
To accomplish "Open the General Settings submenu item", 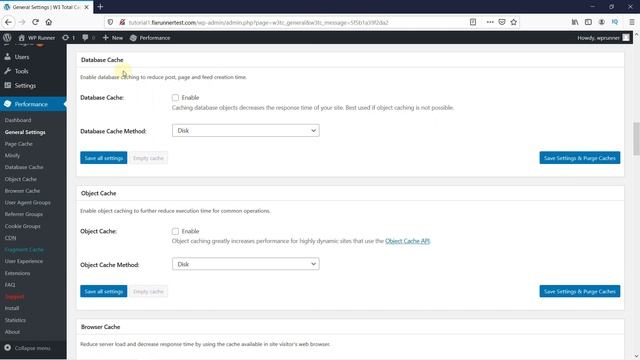I will pyautogui.click(x=25, y=132).
